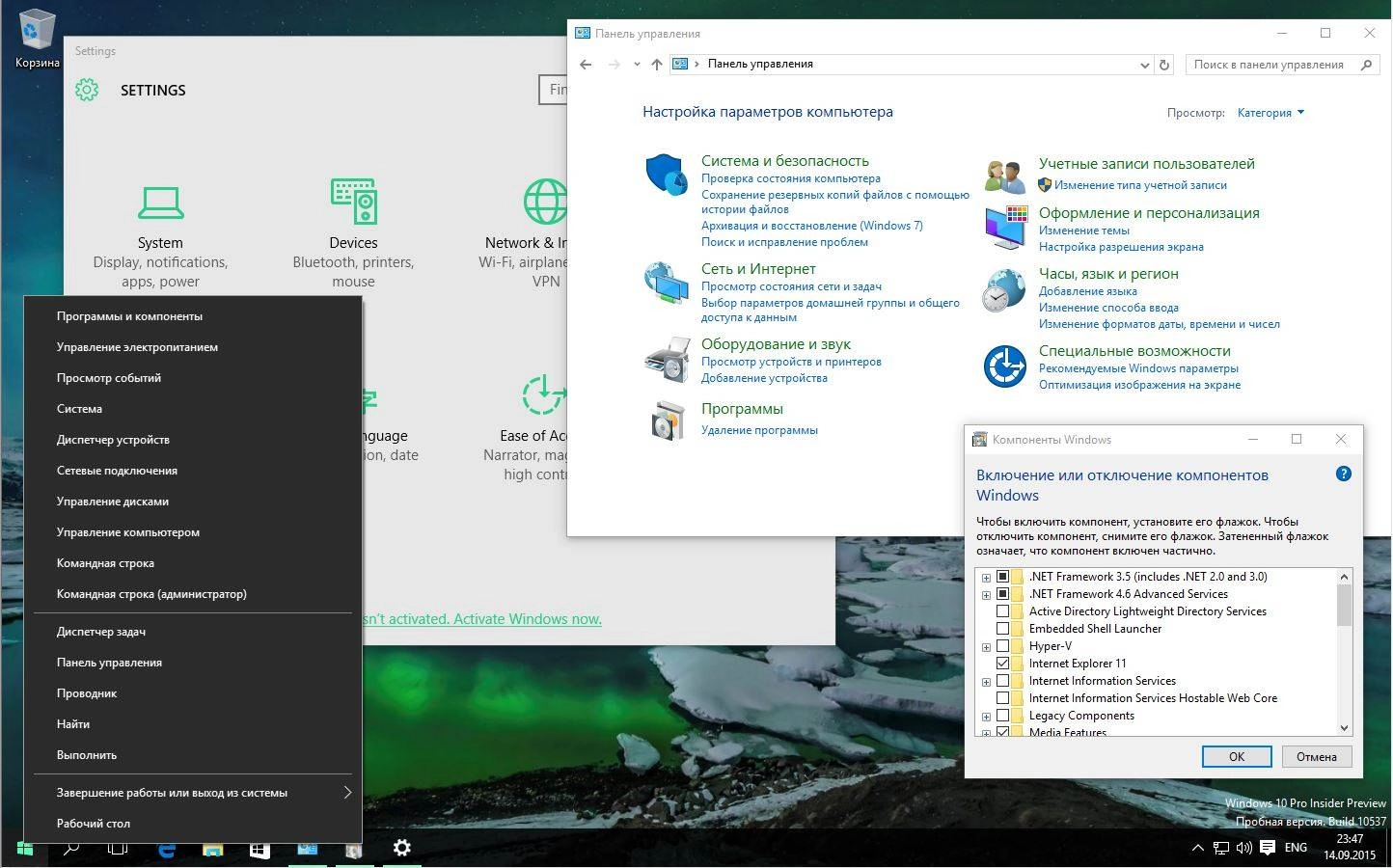Click the System laptop icon in Settings
The image size is (1393, 868).
pyautogui.click(x=160, y=203)
